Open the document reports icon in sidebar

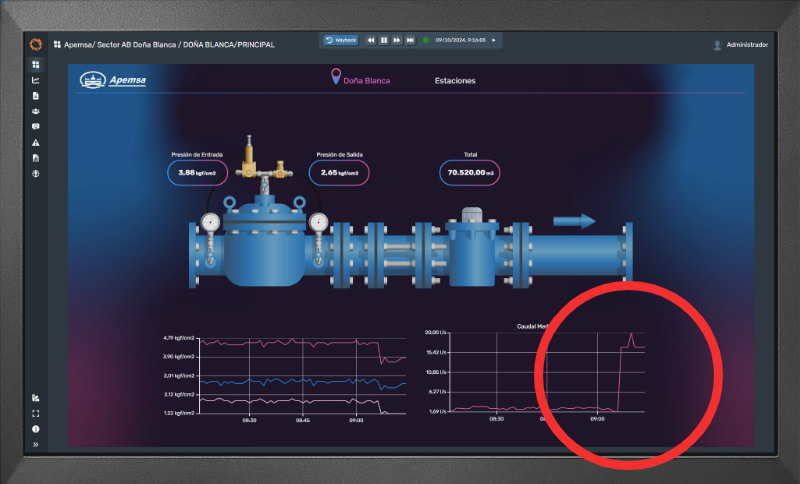(x=36, y=96)
